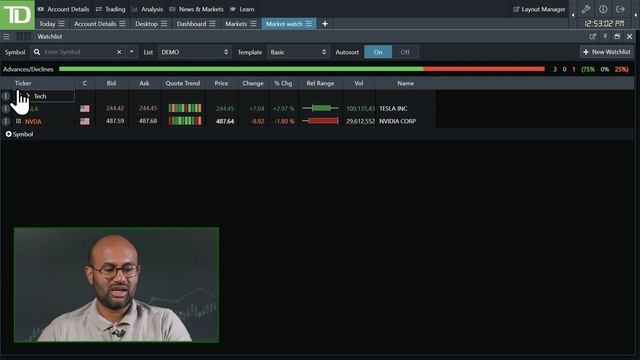
Task: Pin the Watchlist panel
Action: point(605,36)
